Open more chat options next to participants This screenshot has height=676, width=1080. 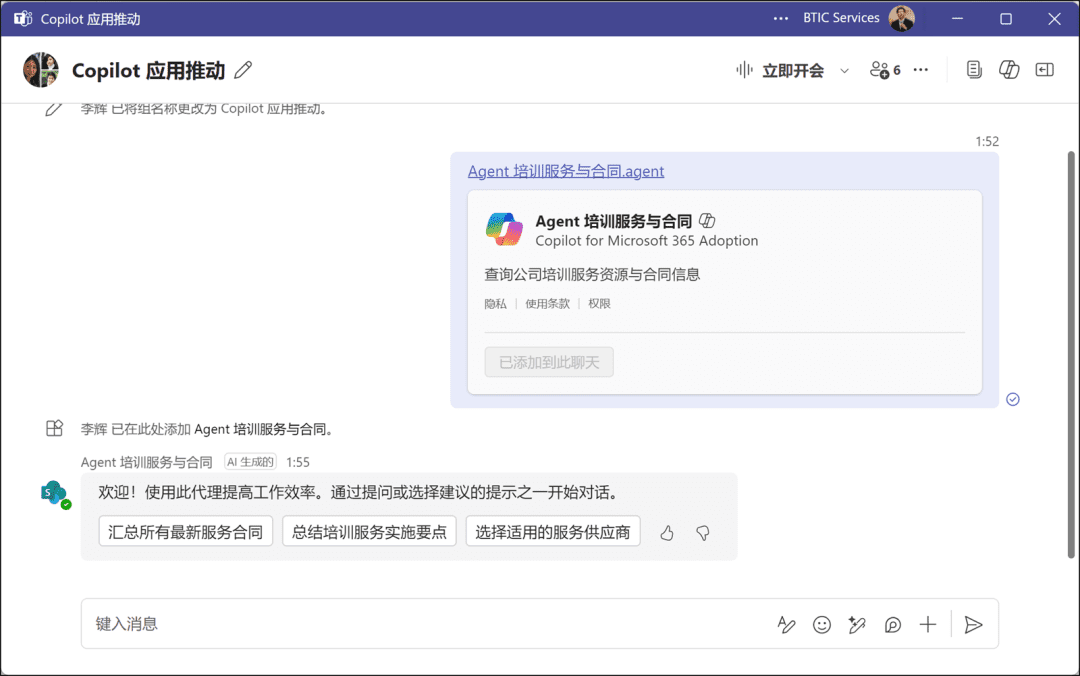point(921,70)
